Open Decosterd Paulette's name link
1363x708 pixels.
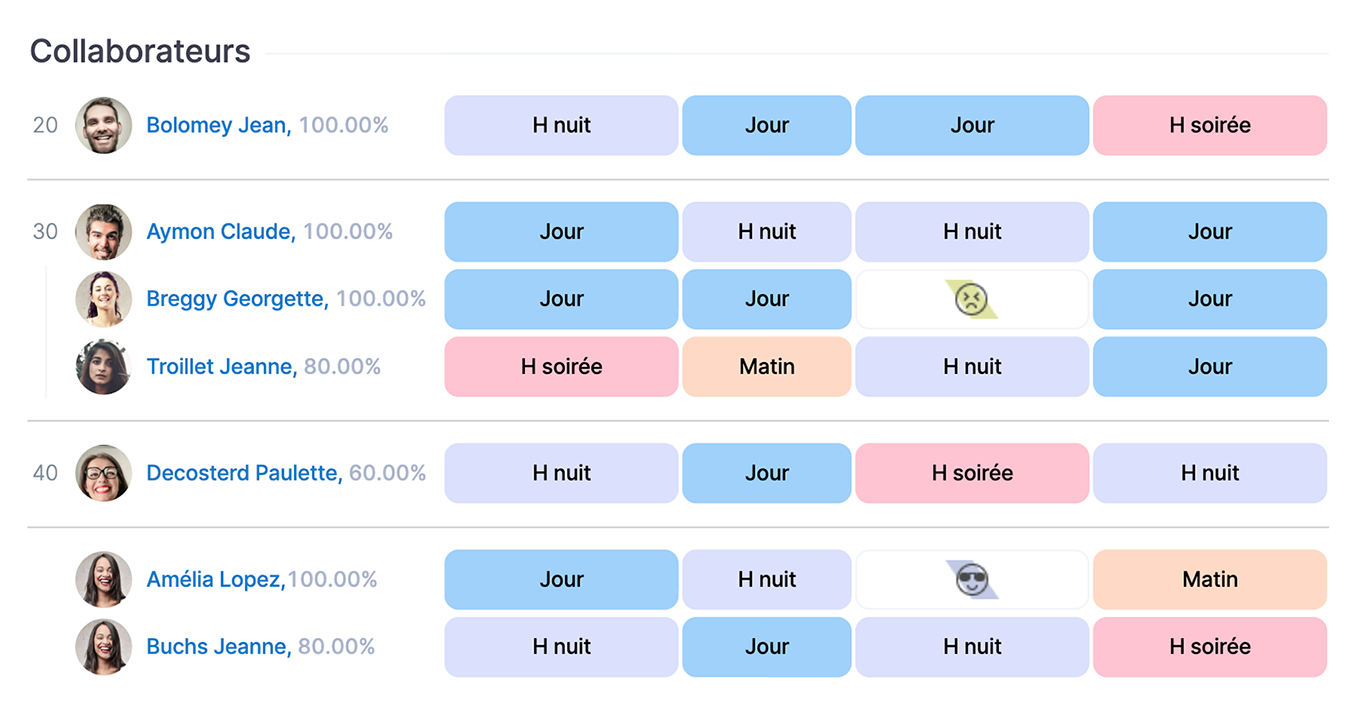click(x=244, y=473)
